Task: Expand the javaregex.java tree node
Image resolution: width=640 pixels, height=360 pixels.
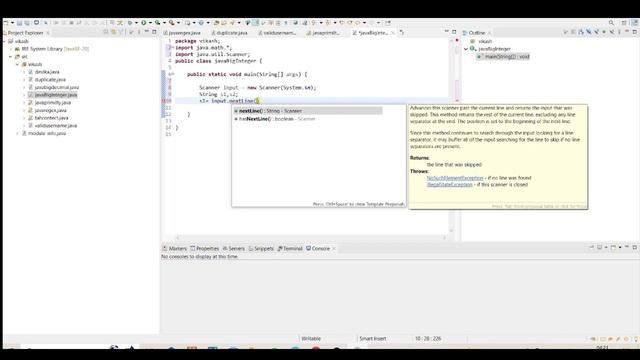Action: pos(24,110)
